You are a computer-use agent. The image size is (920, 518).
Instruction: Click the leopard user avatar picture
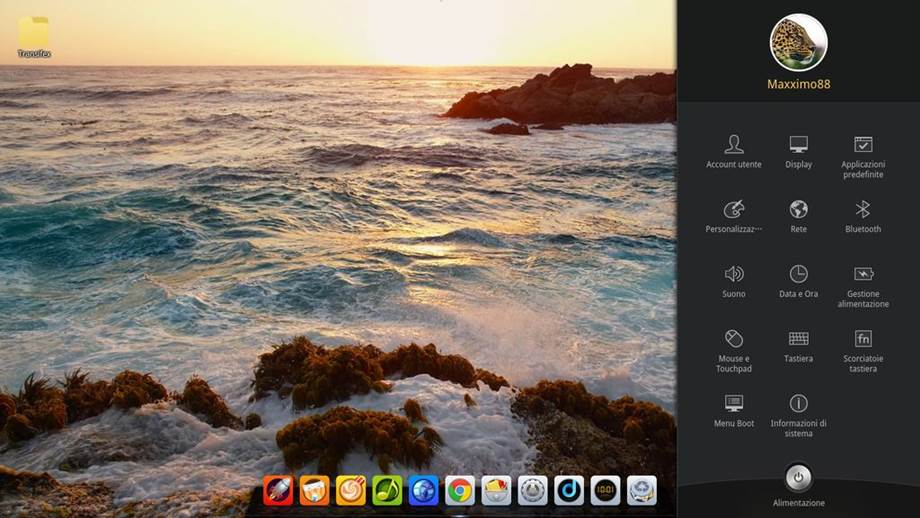(x=798, y=42)
